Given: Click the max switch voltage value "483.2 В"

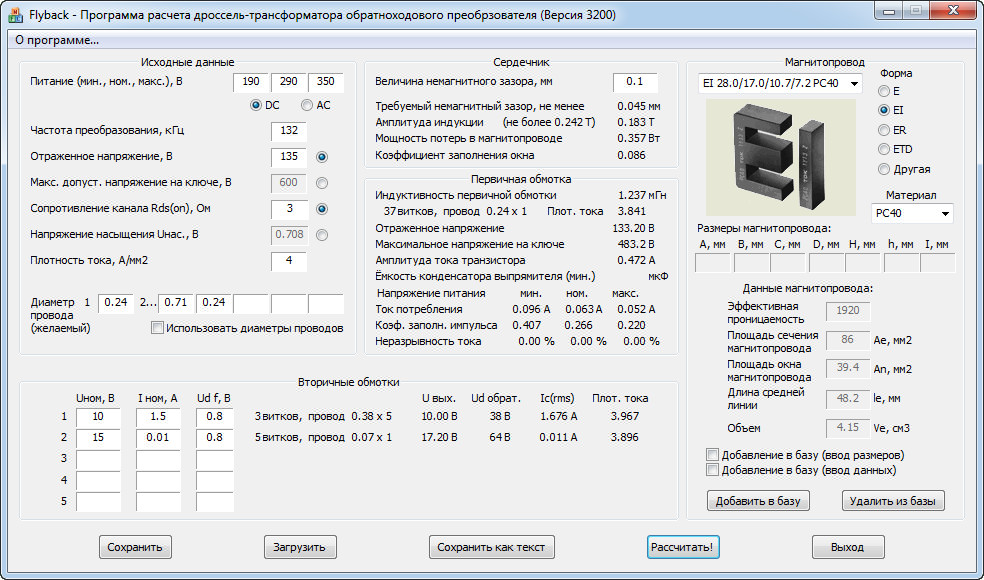Looking at the screenshot, I should pos(636,244).
